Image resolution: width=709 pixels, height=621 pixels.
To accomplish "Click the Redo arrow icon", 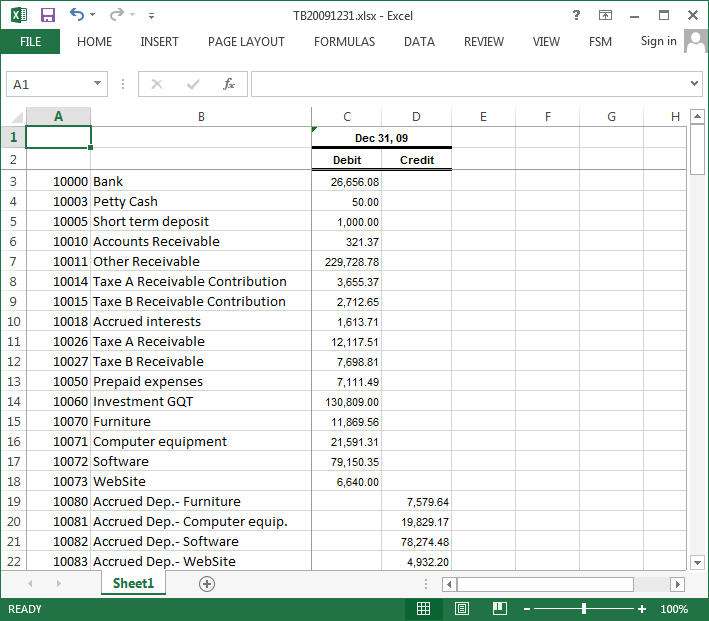I will point(116,15).
